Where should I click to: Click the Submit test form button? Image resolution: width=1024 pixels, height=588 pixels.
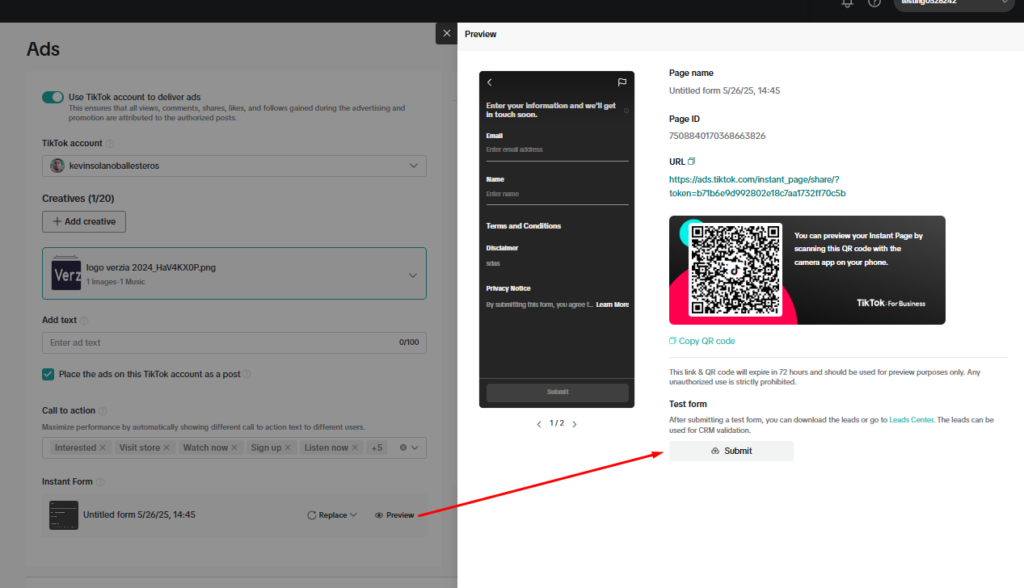pyautogui.click(x=731, y=451)
